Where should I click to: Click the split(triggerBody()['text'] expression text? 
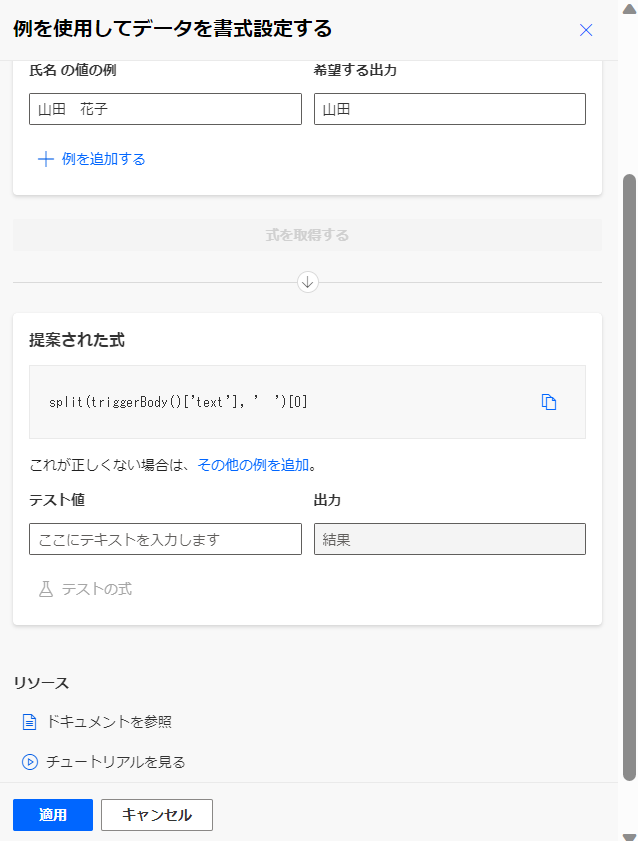click(178, 402)
